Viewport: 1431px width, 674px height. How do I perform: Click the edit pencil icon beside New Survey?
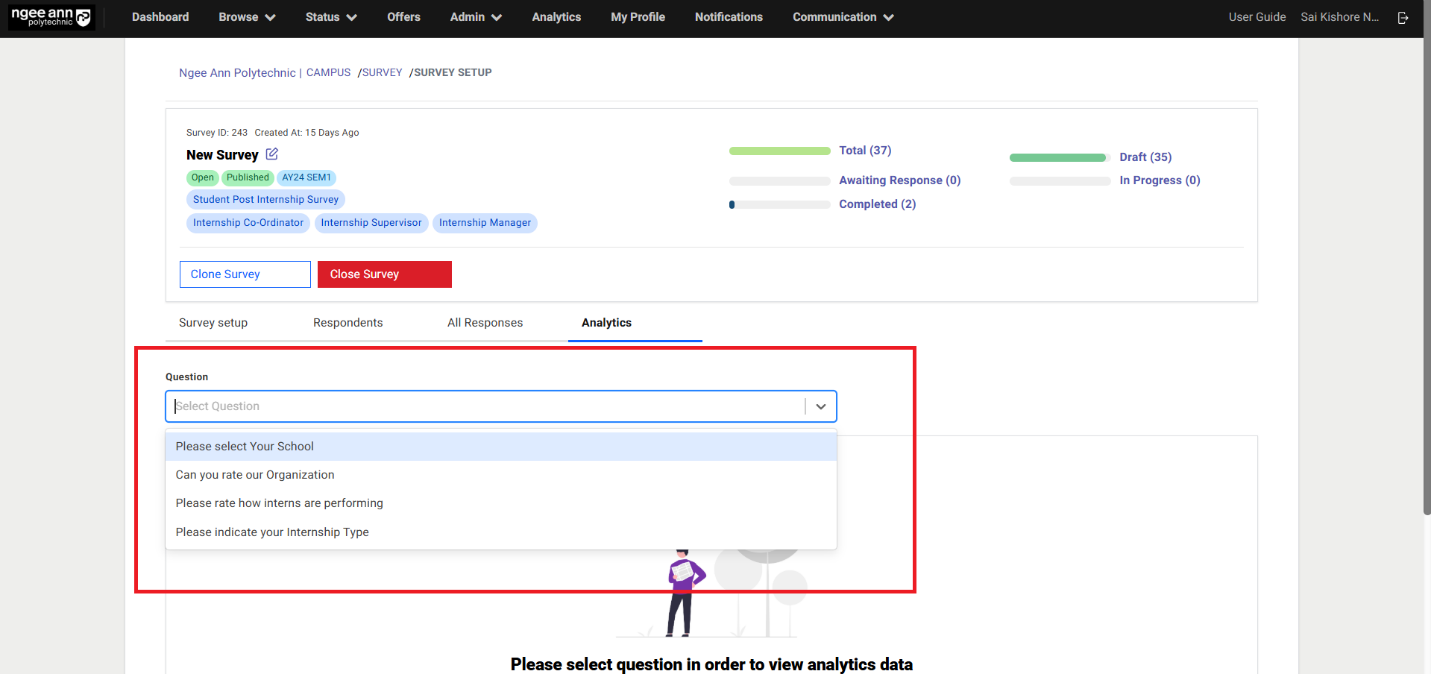point(272,154)
